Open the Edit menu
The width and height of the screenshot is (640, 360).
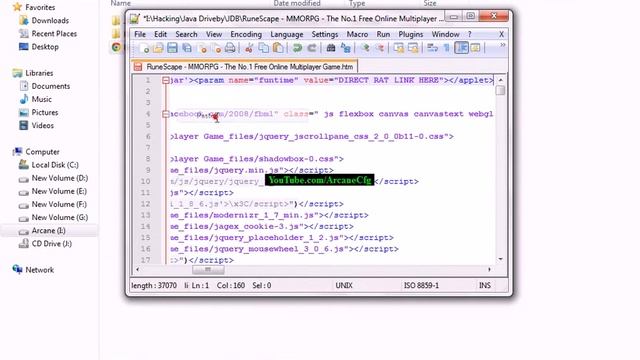click(x=160, y=34)
